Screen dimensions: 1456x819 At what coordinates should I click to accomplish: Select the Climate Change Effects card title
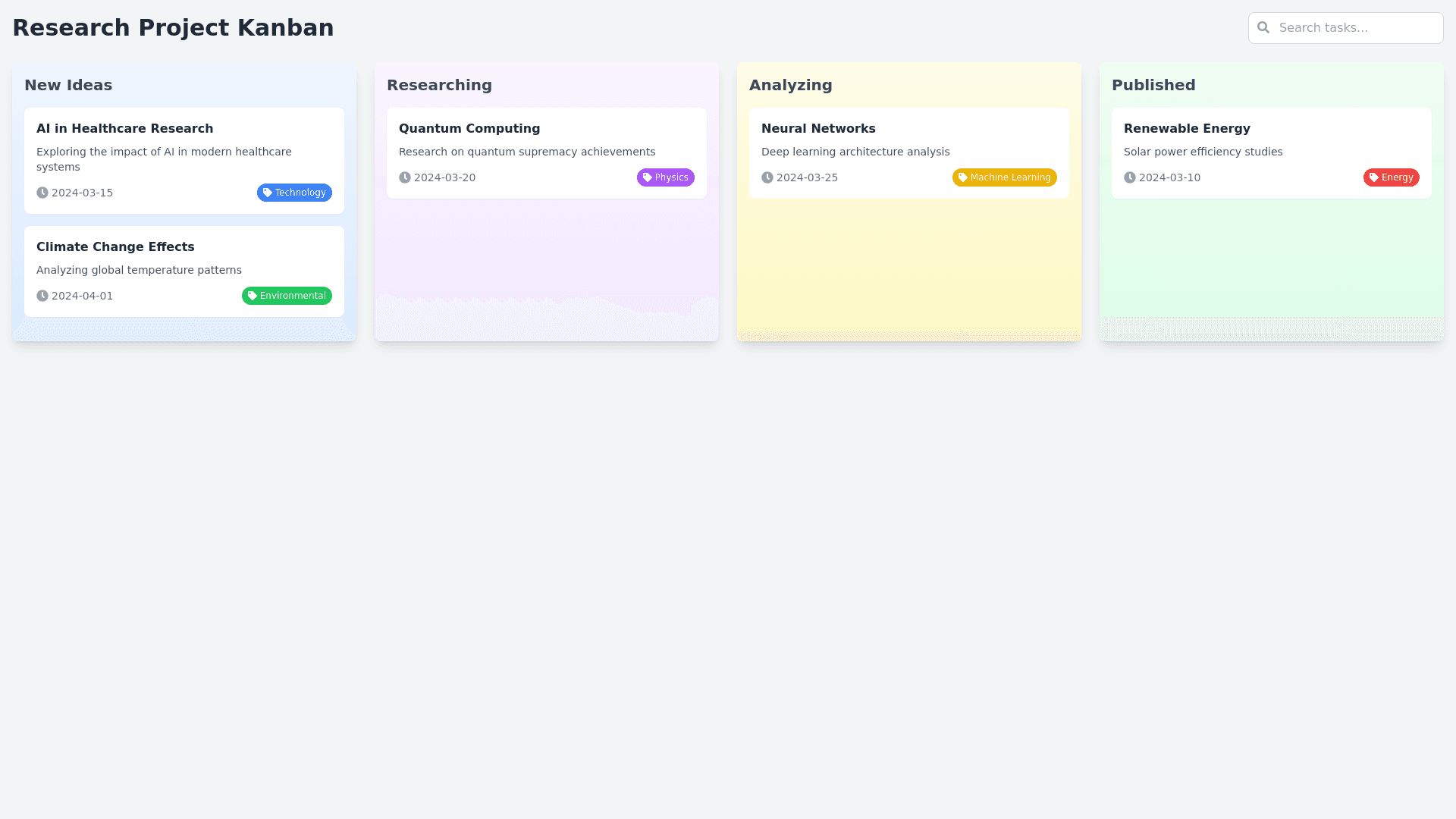(x=115, y=247)
